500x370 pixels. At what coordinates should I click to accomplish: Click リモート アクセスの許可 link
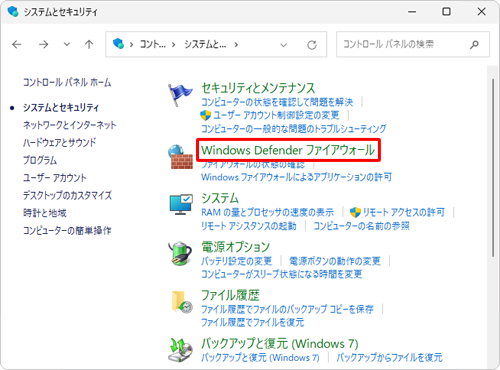[404, 212]
